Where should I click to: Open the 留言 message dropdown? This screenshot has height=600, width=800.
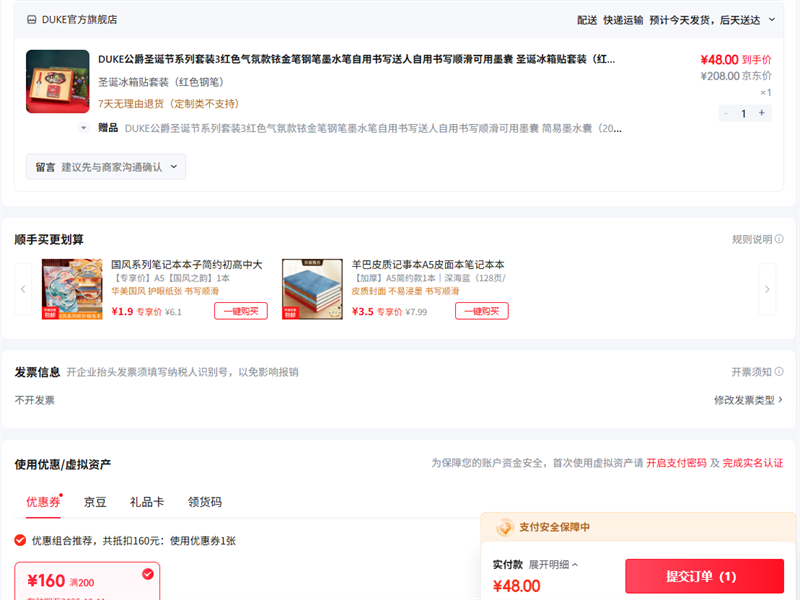[106, 167]
